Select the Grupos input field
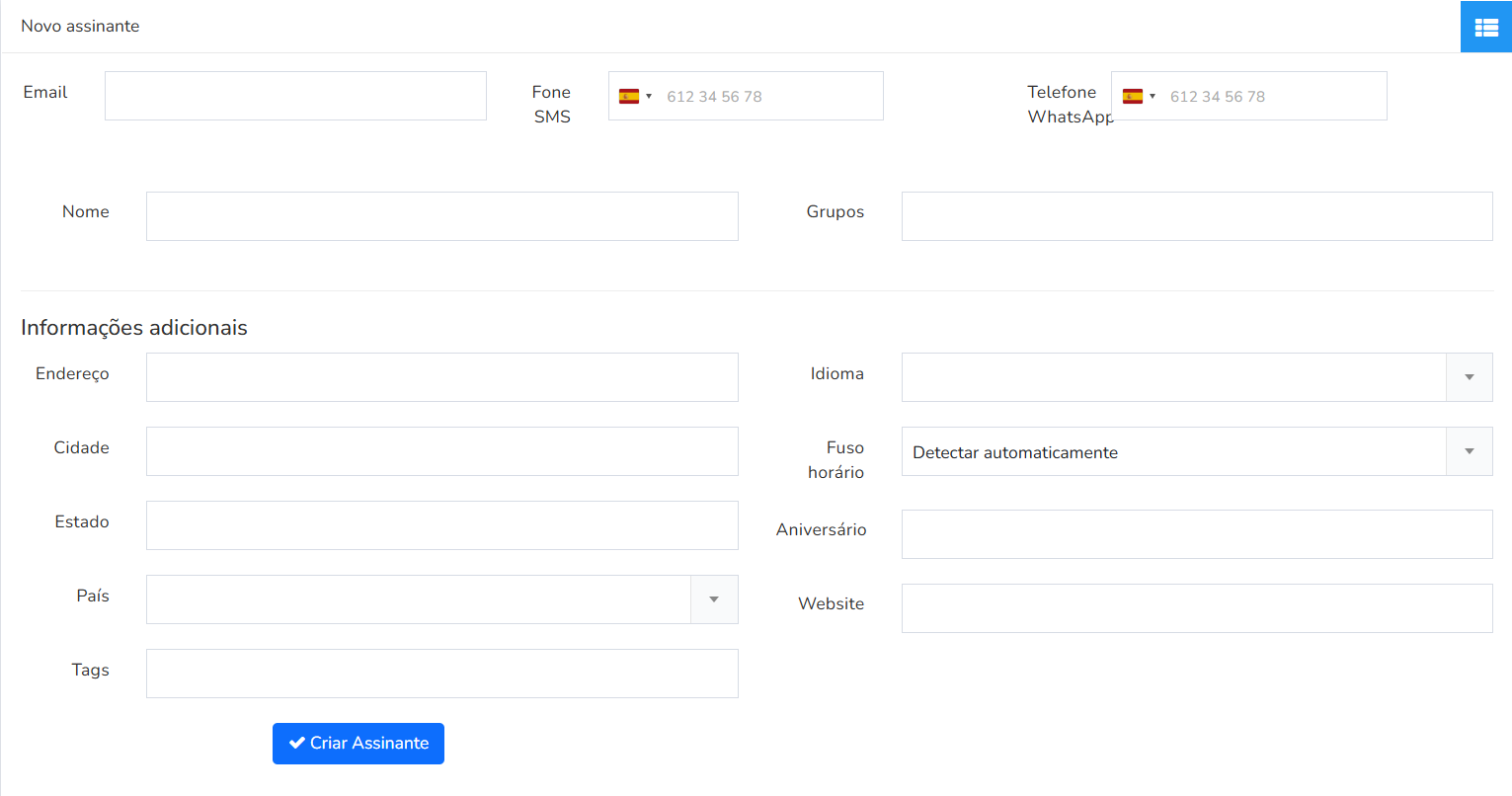The height and width of the screenshot is (796, 1512). (1197, 216)
